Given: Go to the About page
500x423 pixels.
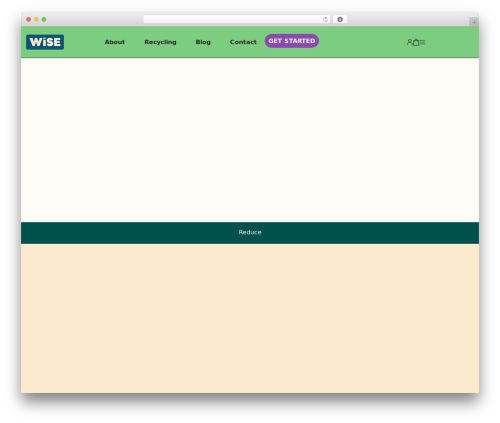Looking at the screenshot, I should pos(115,42).
